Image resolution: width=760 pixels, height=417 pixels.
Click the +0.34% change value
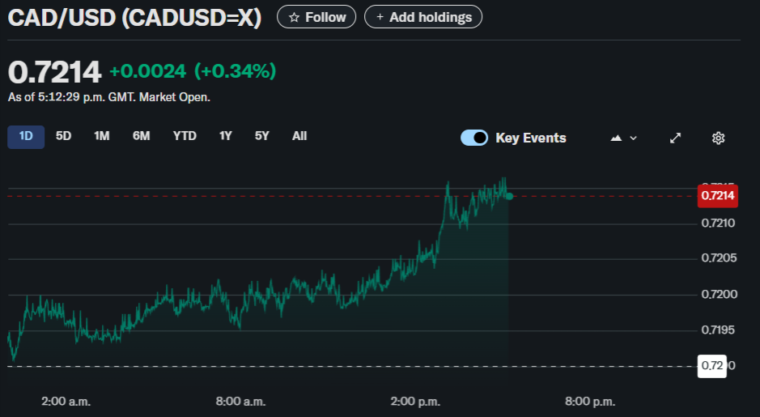click(x=235, y=71)
